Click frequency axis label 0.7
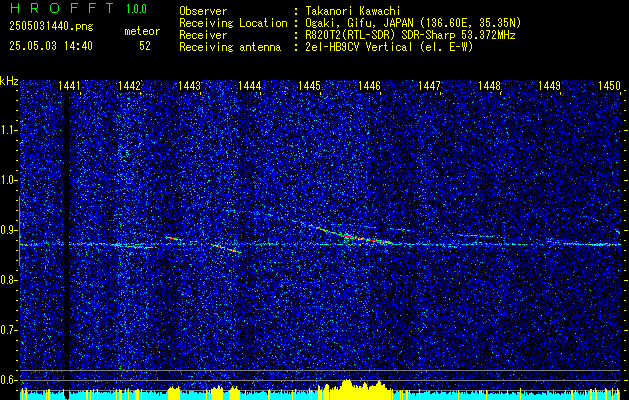The width and height of the screenshot is (629, 400). point(8,330)
